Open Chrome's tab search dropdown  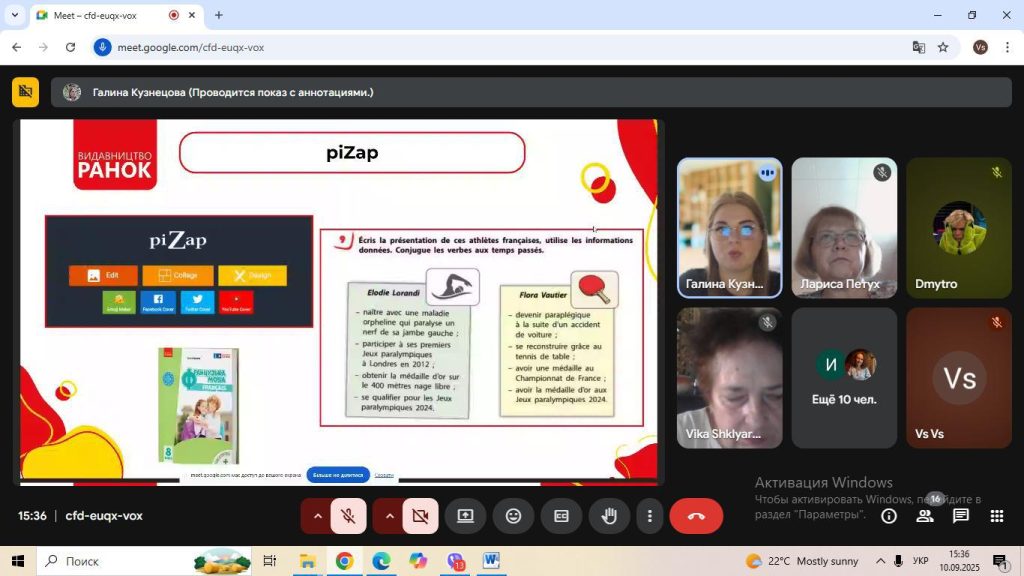click(x=14, y=15)
